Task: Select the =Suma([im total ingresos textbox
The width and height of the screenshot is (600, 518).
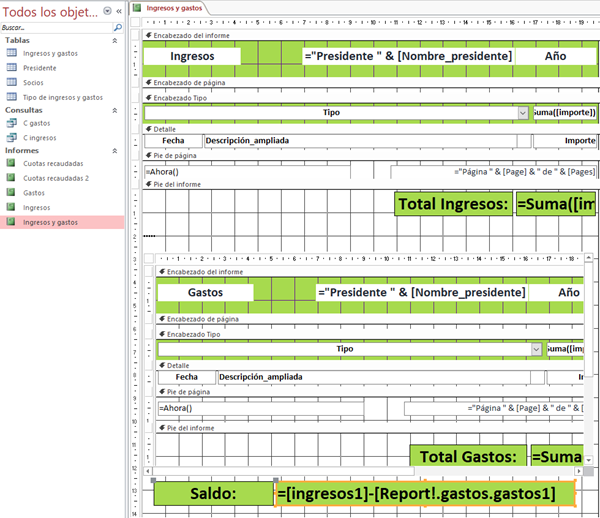Action: pos(556,204)
